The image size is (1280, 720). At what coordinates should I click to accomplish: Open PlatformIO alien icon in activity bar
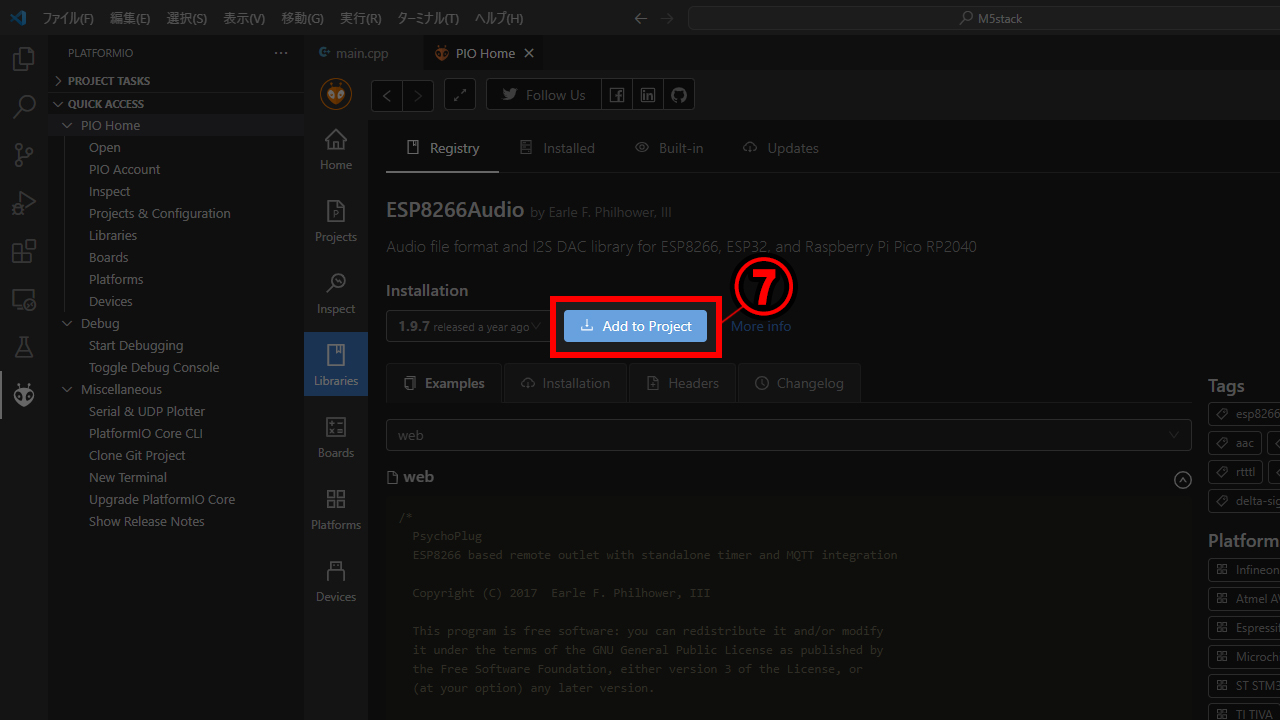click(x=24, y=396)
